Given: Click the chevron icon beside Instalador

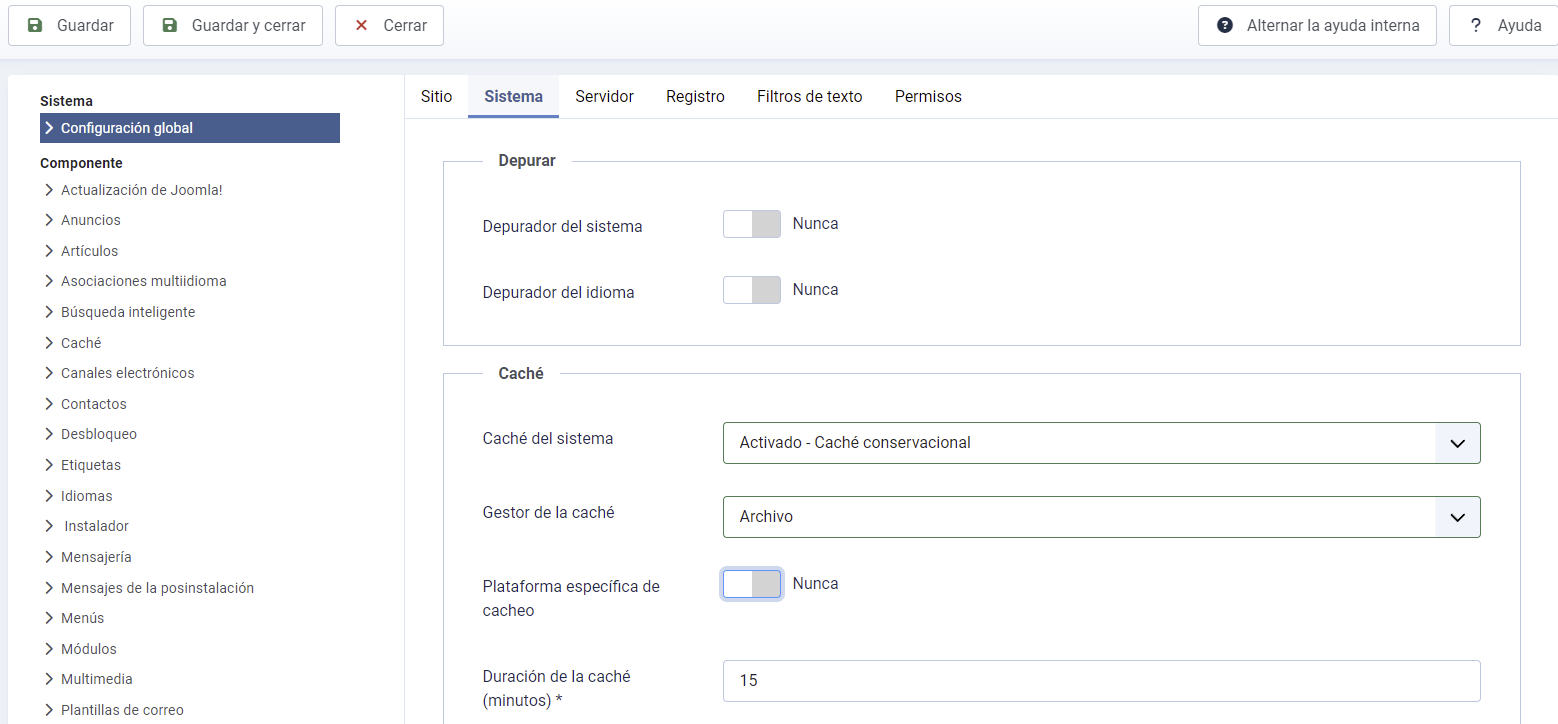Looking at the screenshot, I should click(x=49, y=526).
